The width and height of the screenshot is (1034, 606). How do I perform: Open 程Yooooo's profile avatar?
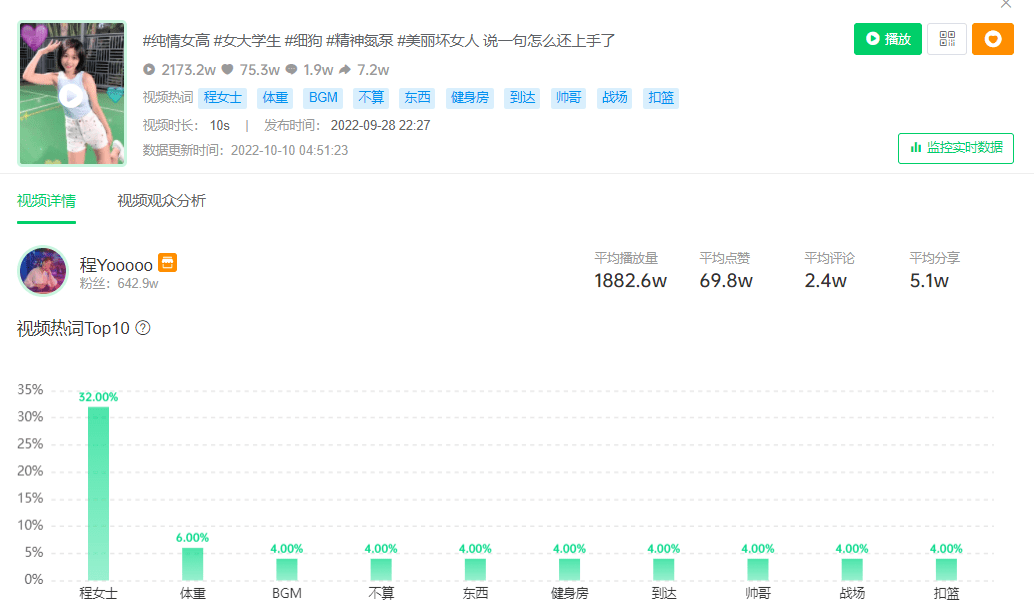43,271
